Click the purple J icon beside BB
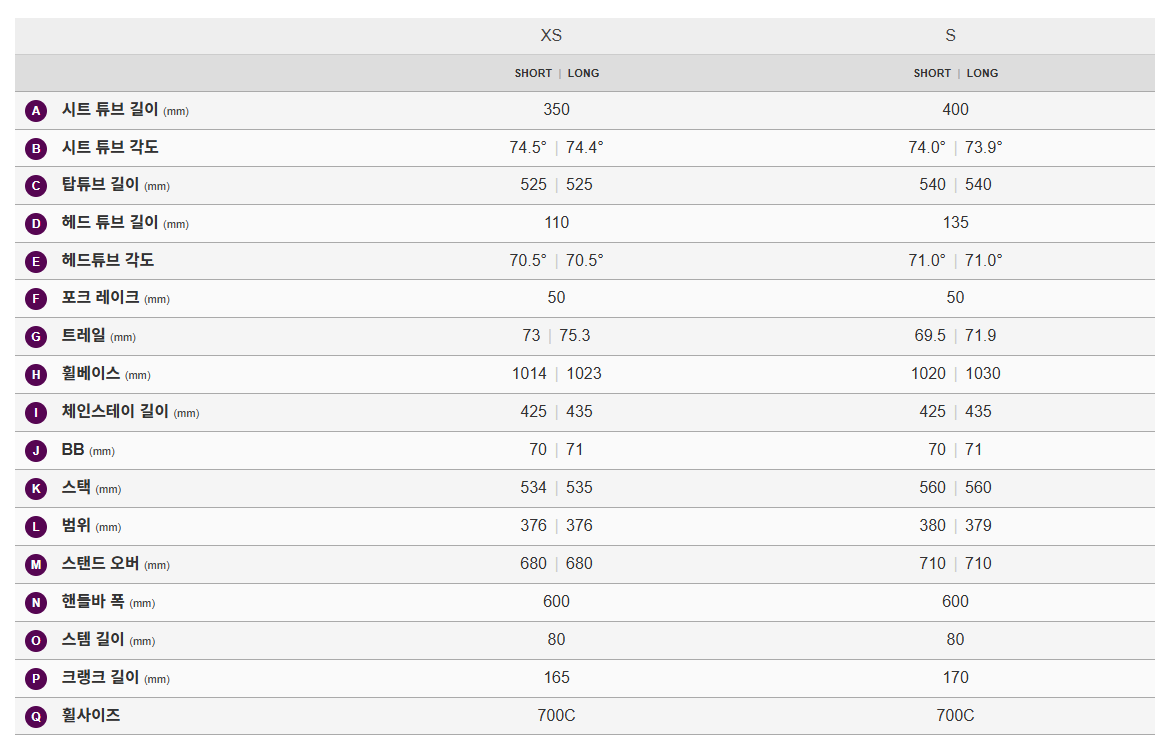The width and height of the screenshot is (1171, 748). [x=36, y=451]
